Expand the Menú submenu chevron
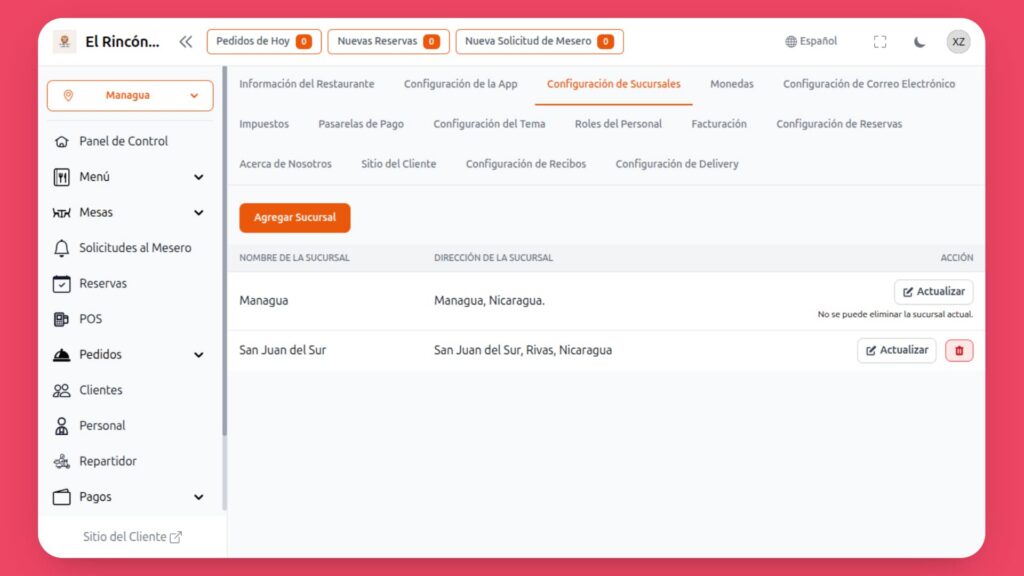The height and width of the screenshot is (576, 1024). pos(199,178)
